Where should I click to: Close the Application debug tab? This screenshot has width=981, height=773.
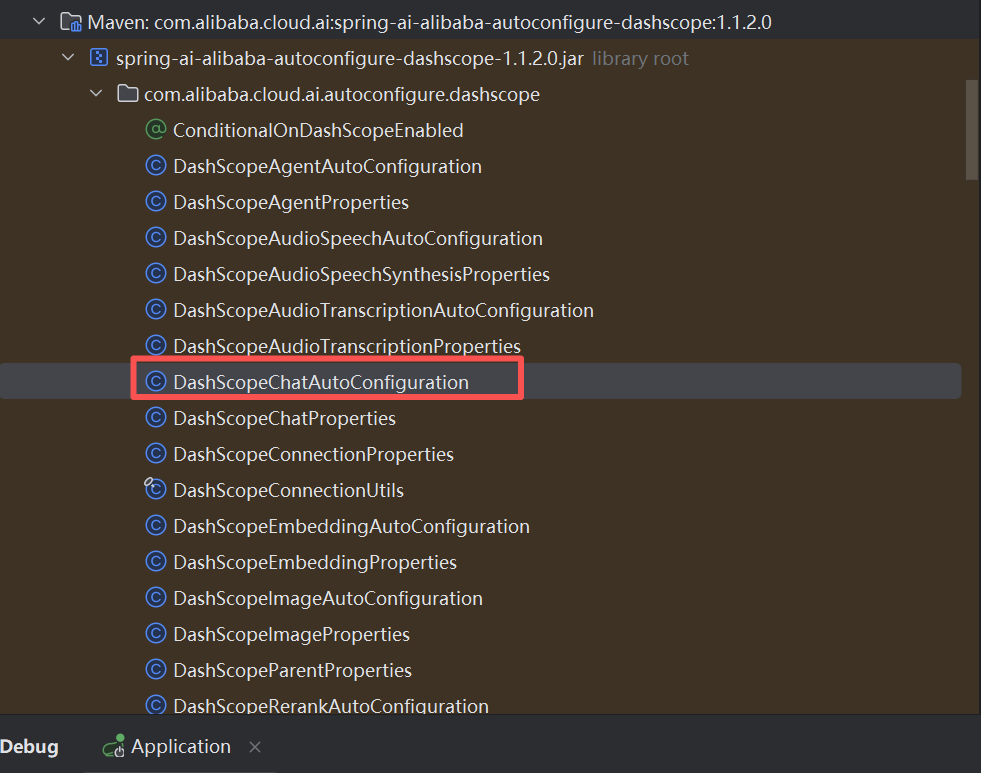pyautogui.click(x=255, y=747)
